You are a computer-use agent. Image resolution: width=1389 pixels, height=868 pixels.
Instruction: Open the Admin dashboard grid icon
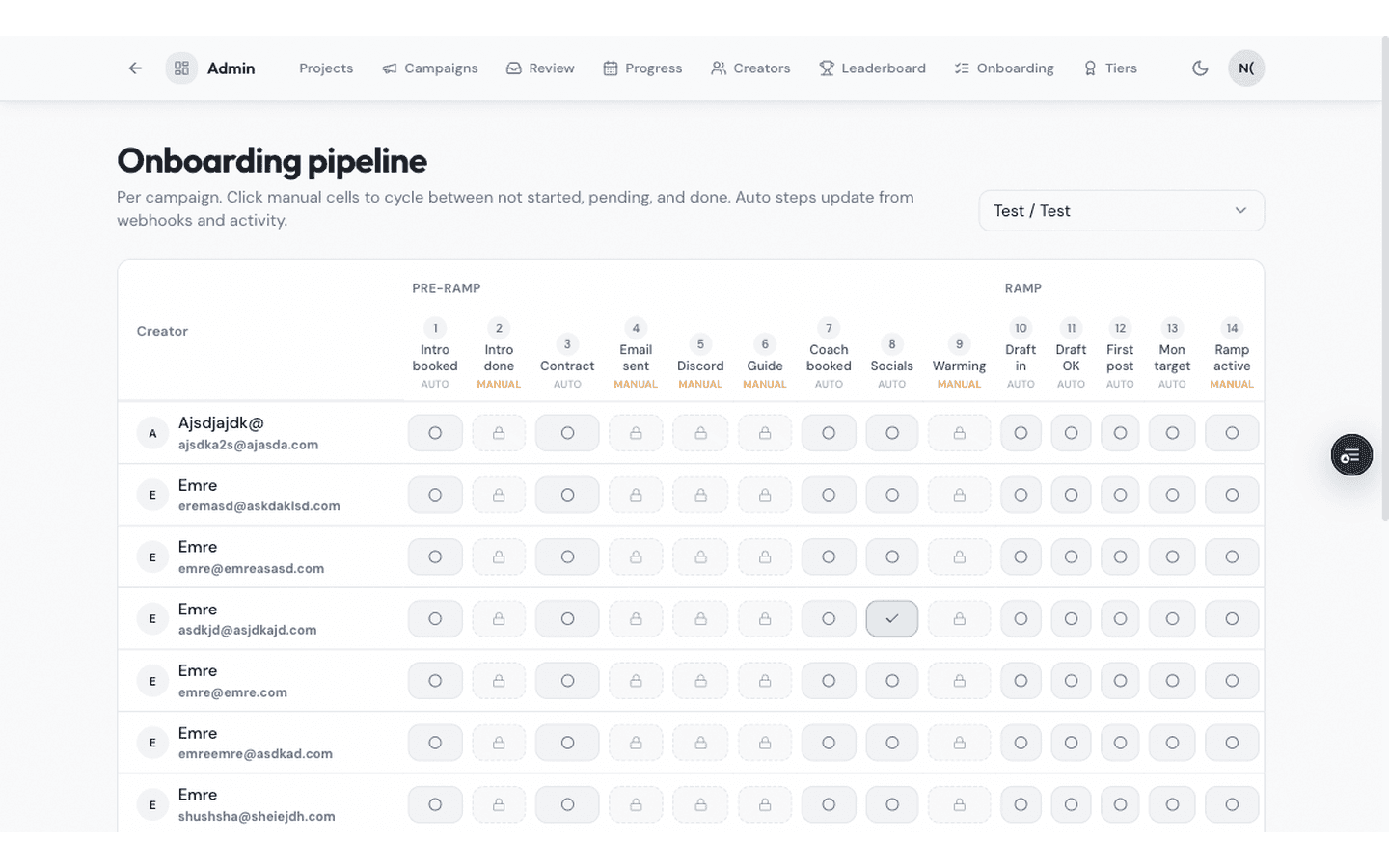click(x=181, y=68)
